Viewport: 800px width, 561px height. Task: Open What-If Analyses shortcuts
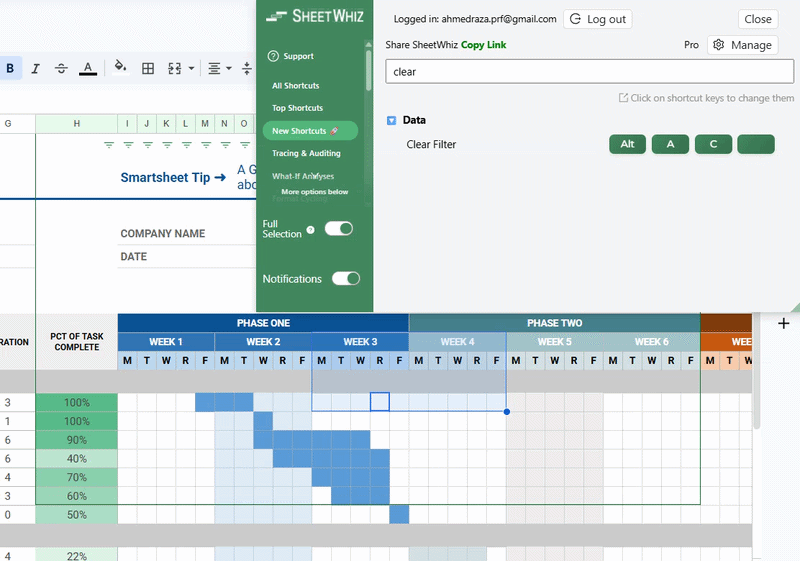303,176
